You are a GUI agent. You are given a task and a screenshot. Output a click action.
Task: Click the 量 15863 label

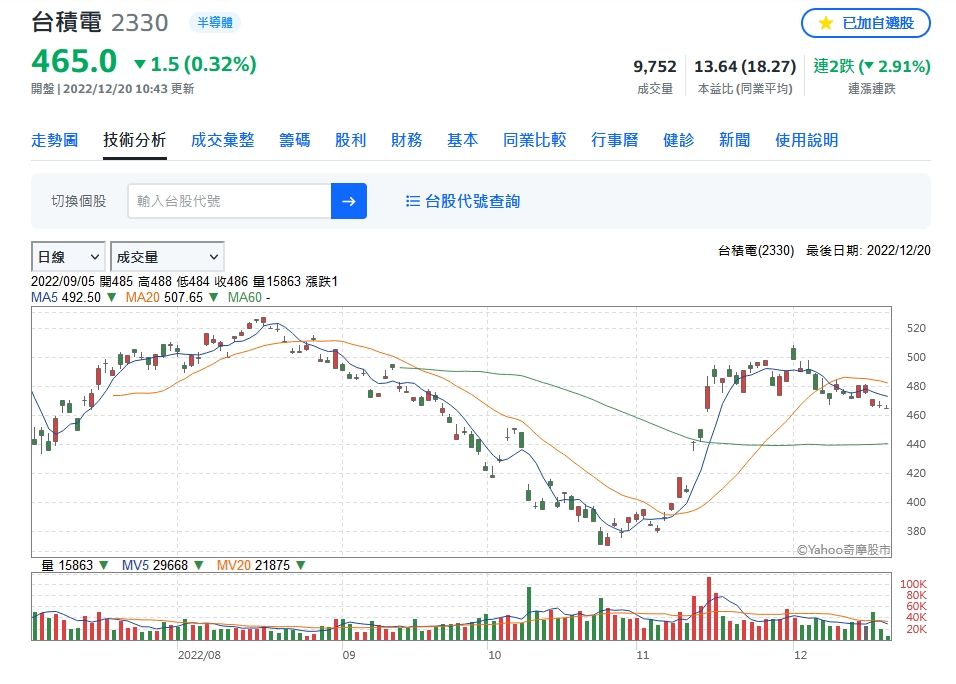click(x=67, y=565)
